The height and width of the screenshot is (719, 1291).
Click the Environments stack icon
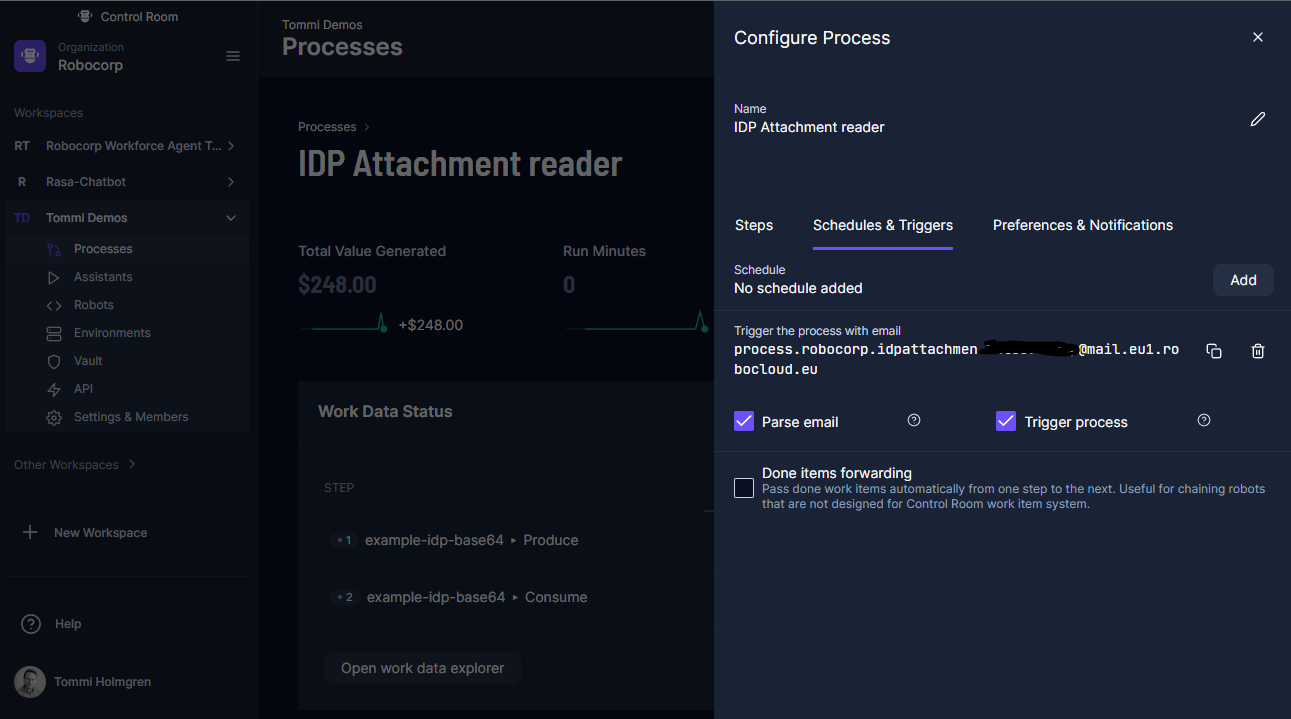point(54,333)
